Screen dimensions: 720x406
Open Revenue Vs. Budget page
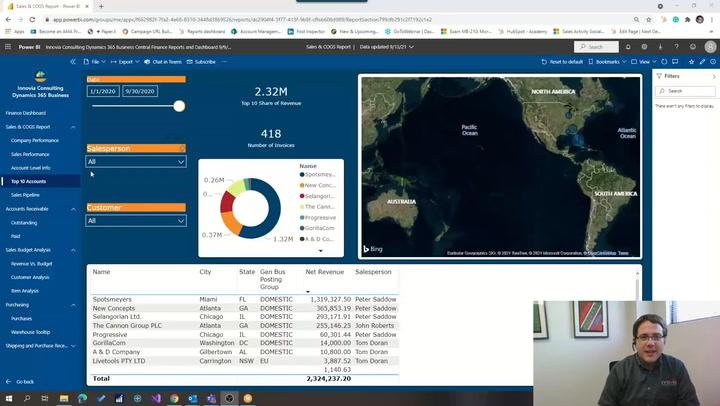coord(32,264)
